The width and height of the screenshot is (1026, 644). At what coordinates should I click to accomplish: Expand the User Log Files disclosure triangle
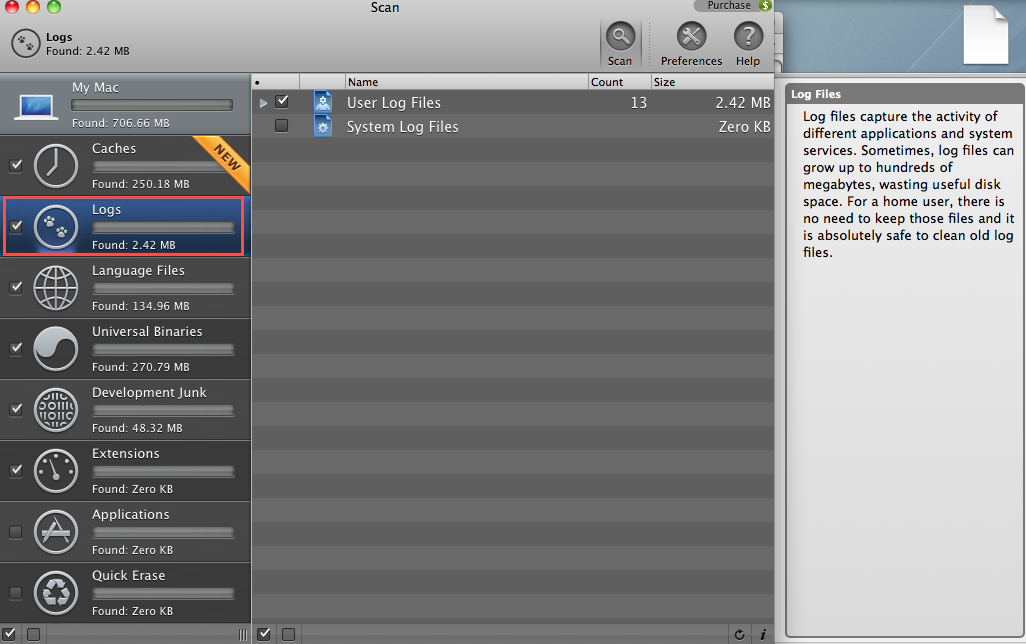point(263,103)
